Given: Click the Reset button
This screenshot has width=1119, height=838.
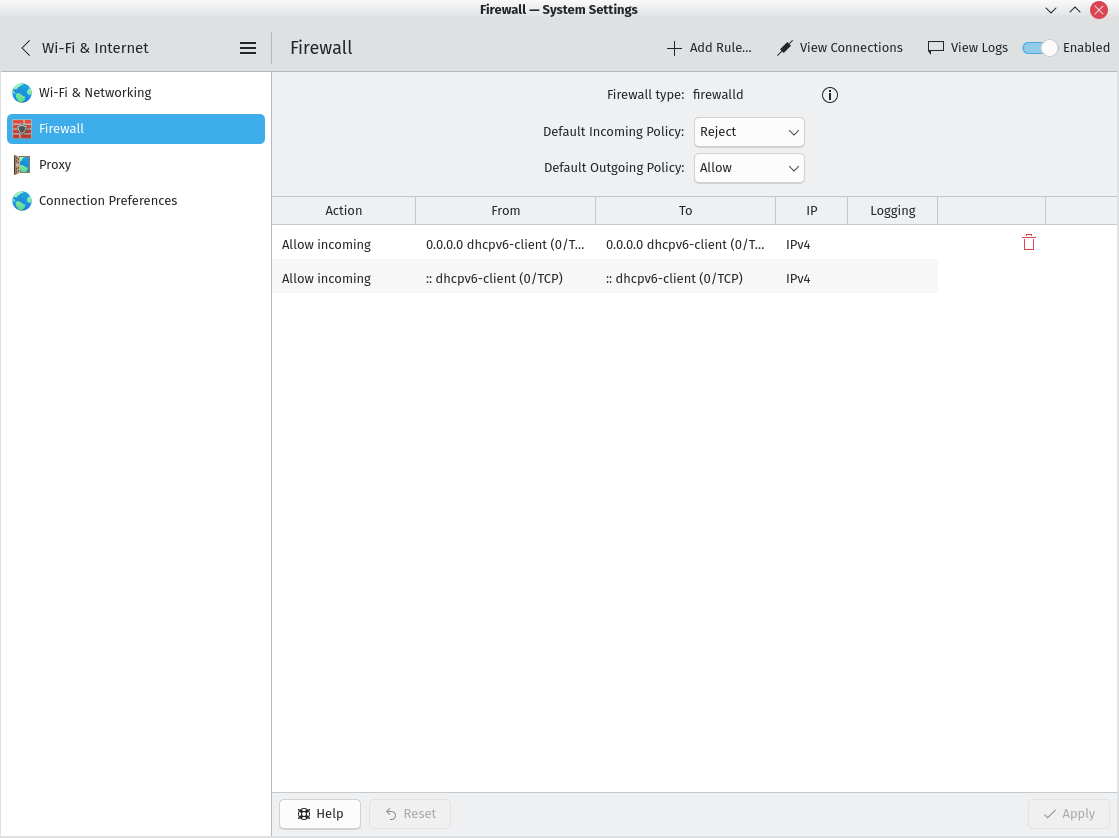Looking at the screenshot, I should (x=410, y=814).
